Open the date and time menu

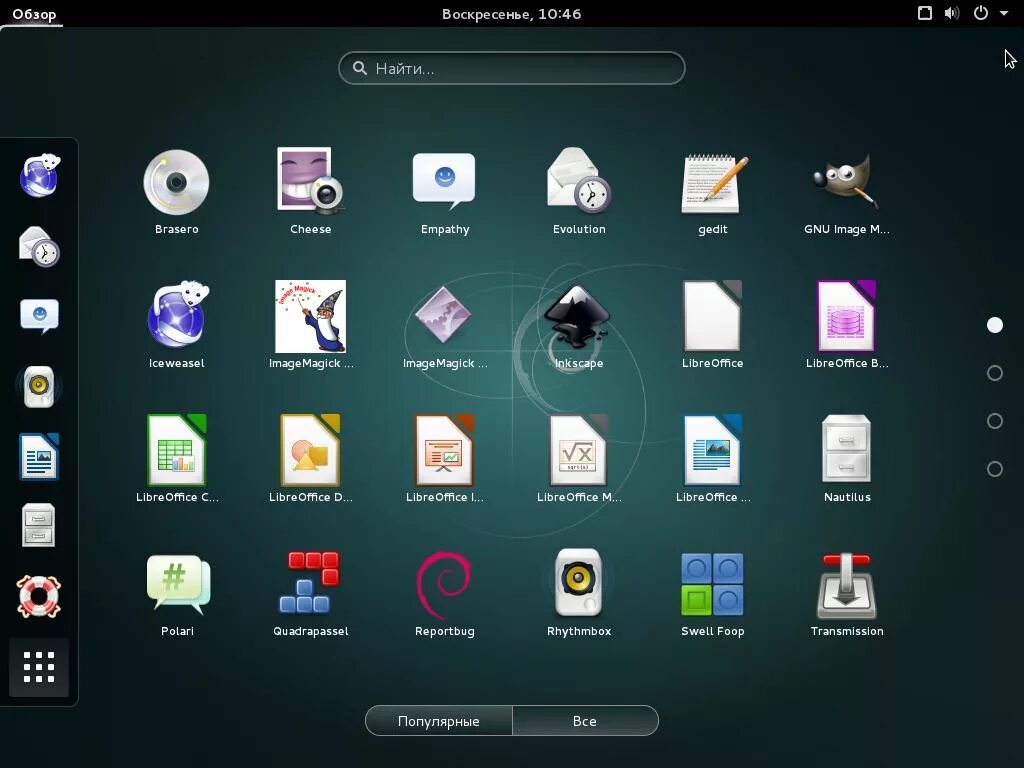point(511,14)
